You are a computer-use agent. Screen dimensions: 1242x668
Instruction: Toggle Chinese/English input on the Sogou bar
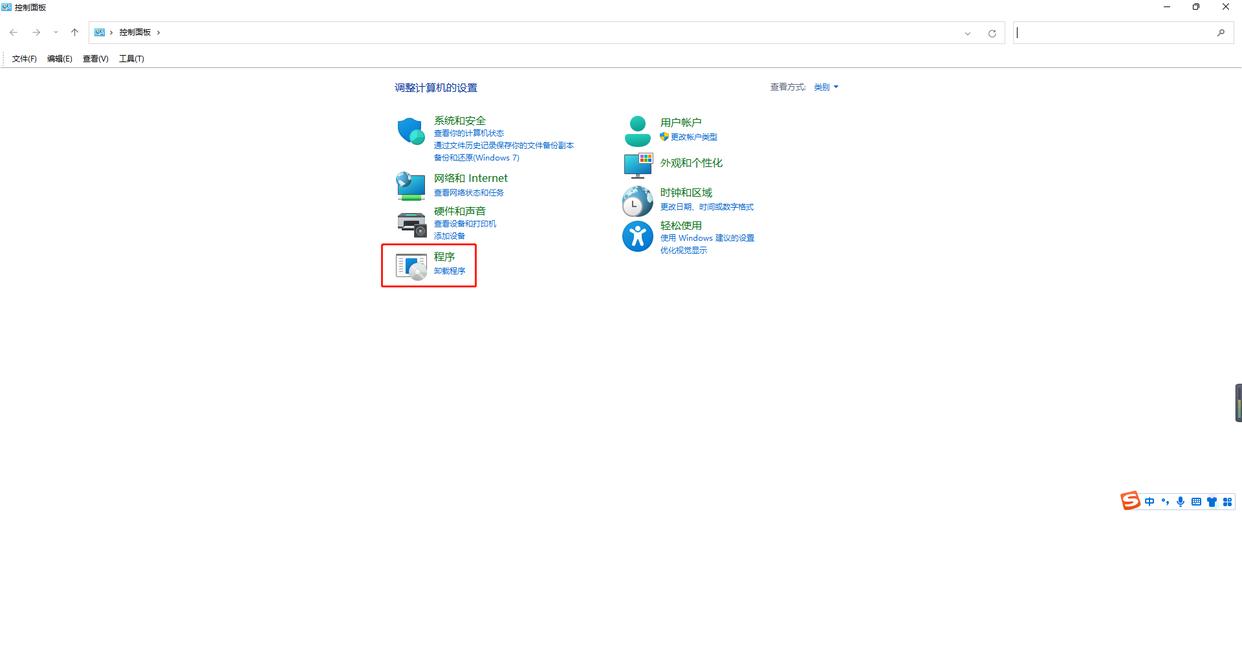pyautogui.click(x=1149, y=501)
